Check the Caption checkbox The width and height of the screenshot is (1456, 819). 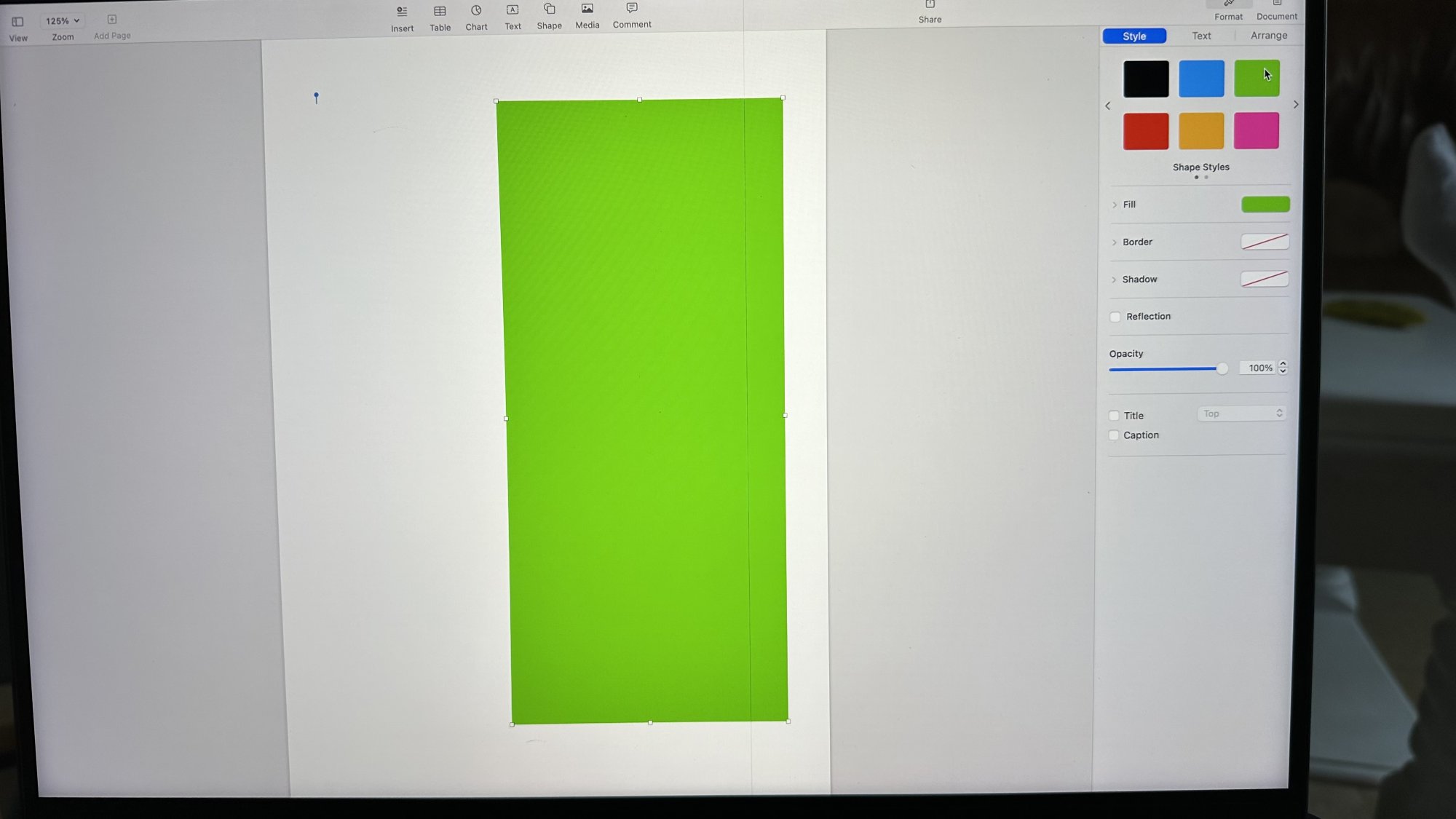[1114, 435]
